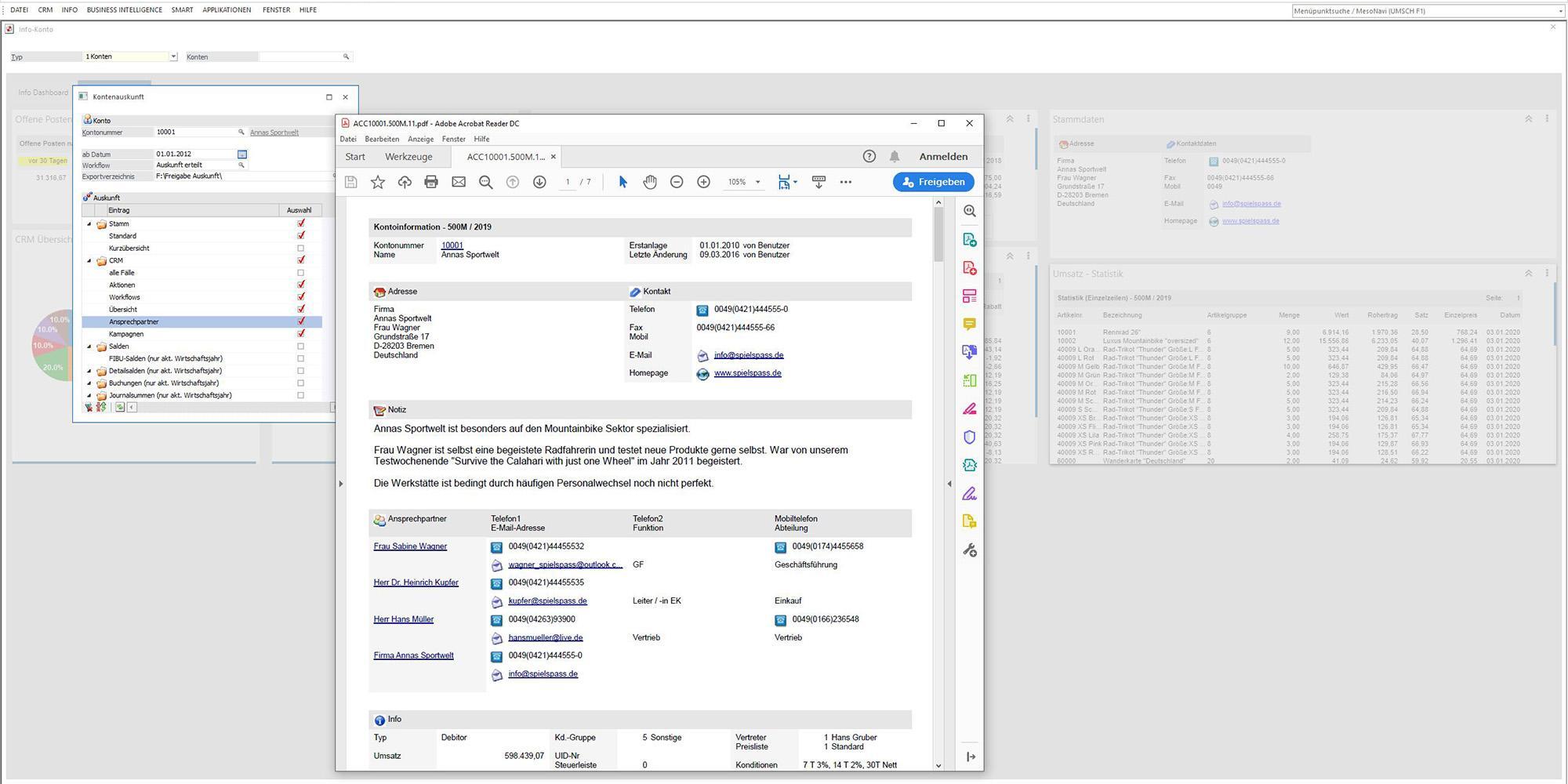The height and width of the screenshot is (784, 1568).
Task: Open Acrobat help question mark icon
Action: pos(869,156)
